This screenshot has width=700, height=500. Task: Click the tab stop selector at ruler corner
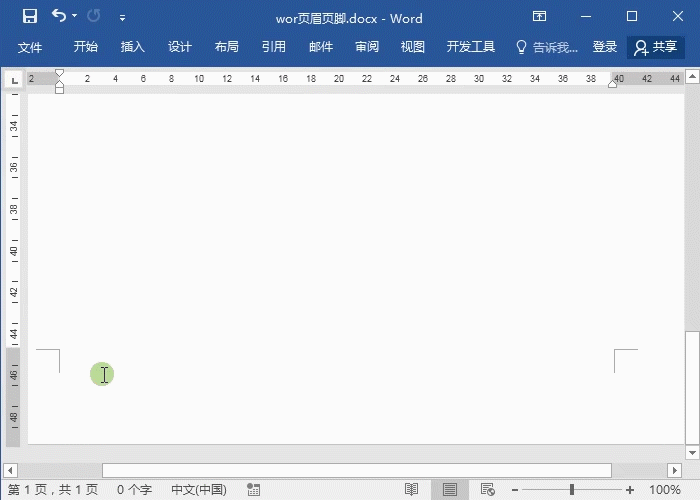click(x=14, y=80)
